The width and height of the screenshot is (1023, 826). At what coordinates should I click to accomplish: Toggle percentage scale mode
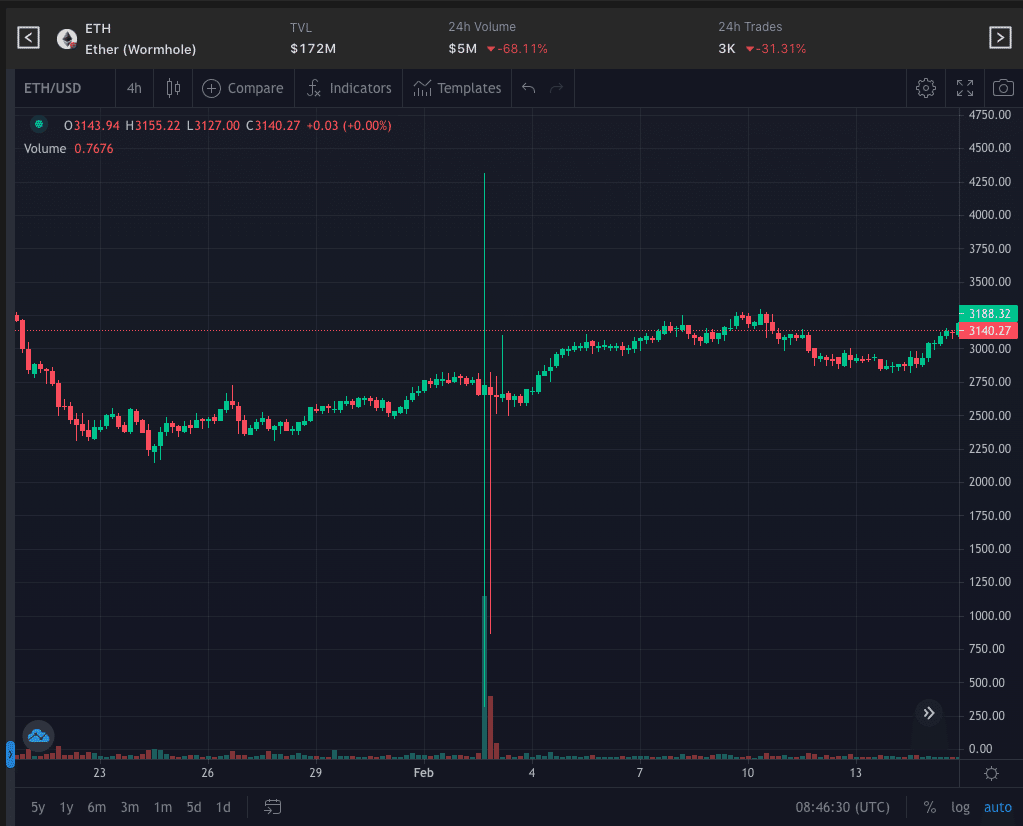pyautogui.click(x=930, y=807)
